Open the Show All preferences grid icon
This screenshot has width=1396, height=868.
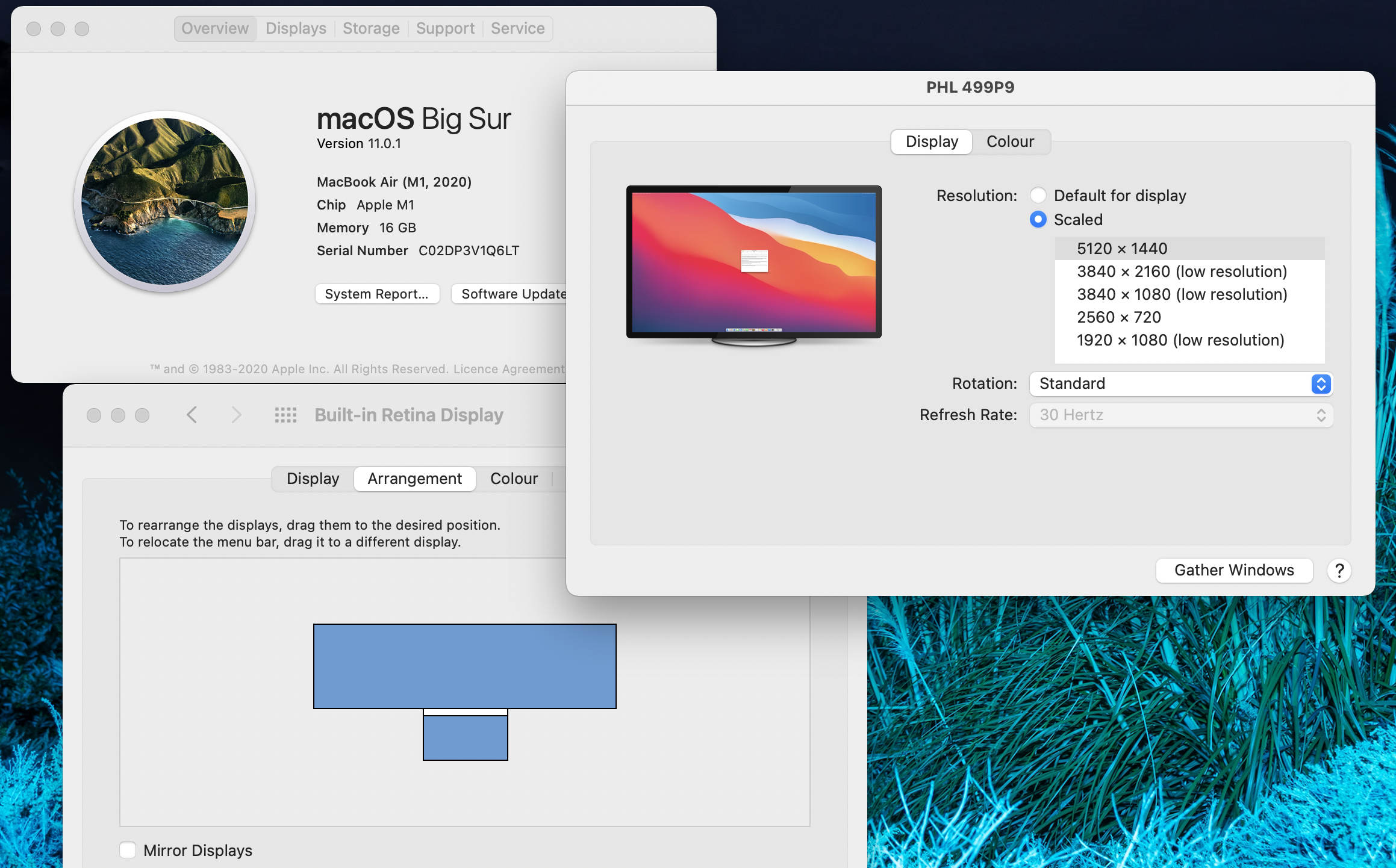pos(285,415)
